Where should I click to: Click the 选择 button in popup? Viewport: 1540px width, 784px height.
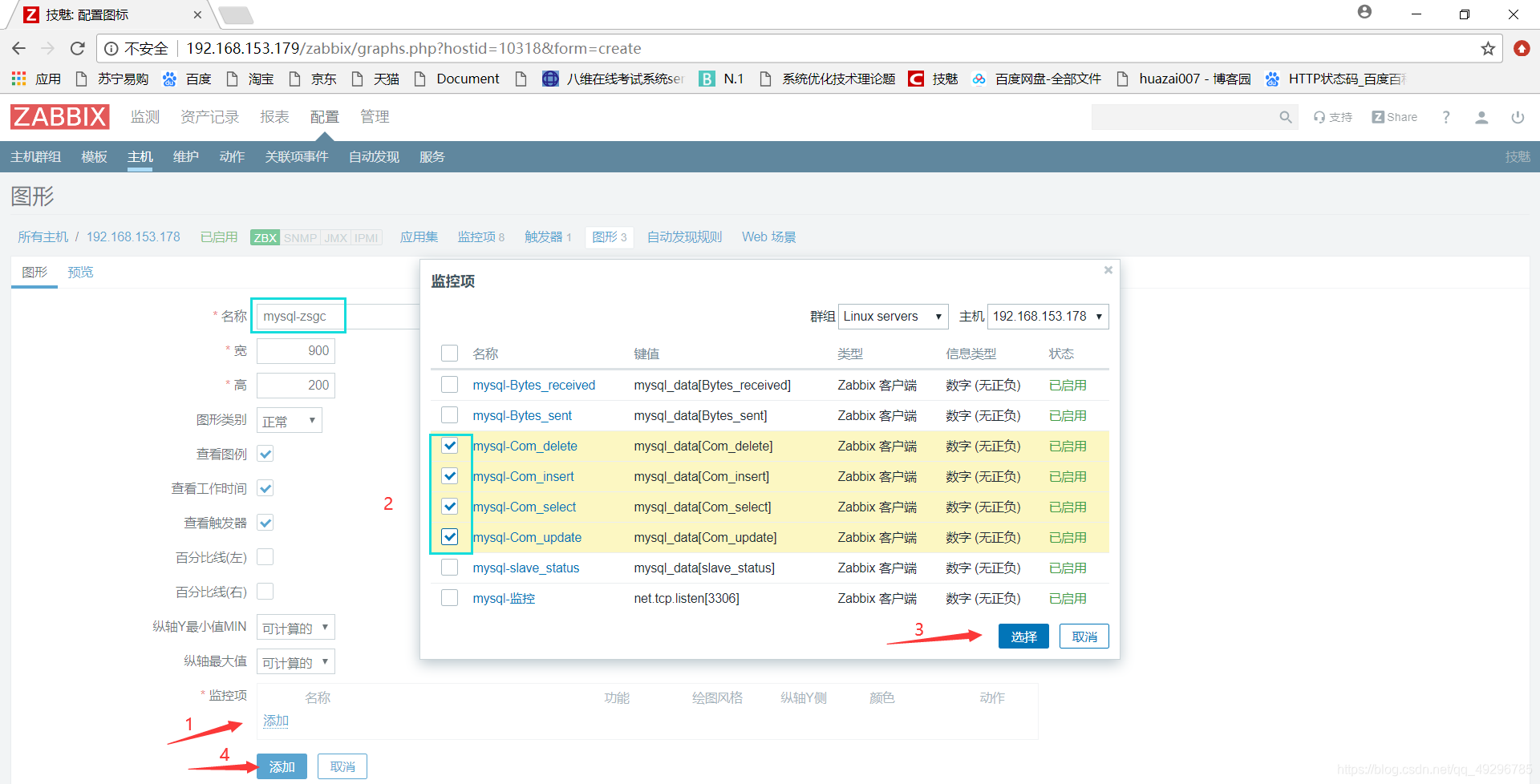(1023, 636)
